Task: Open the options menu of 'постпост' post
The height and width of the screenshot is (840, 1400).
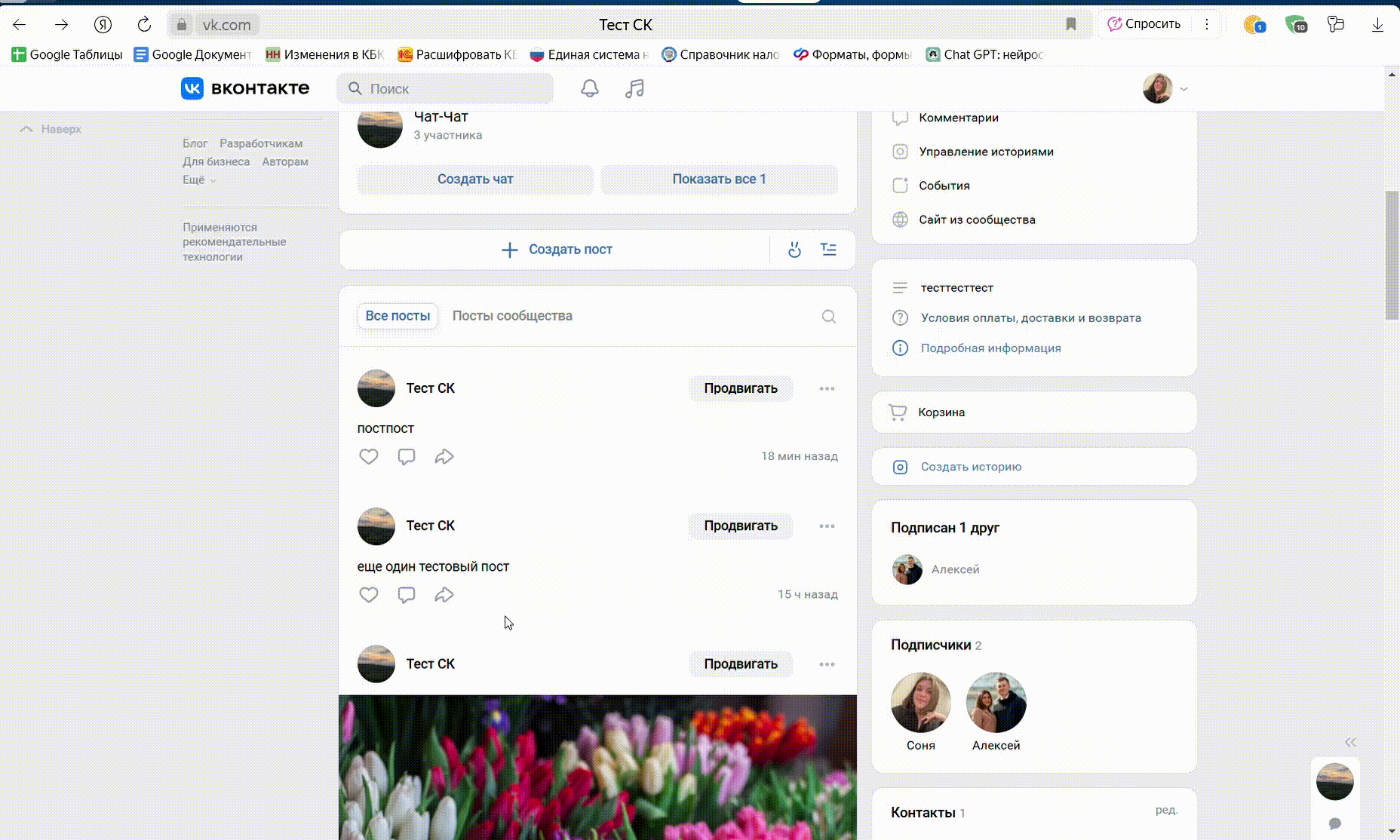Action: coord(827,388)
